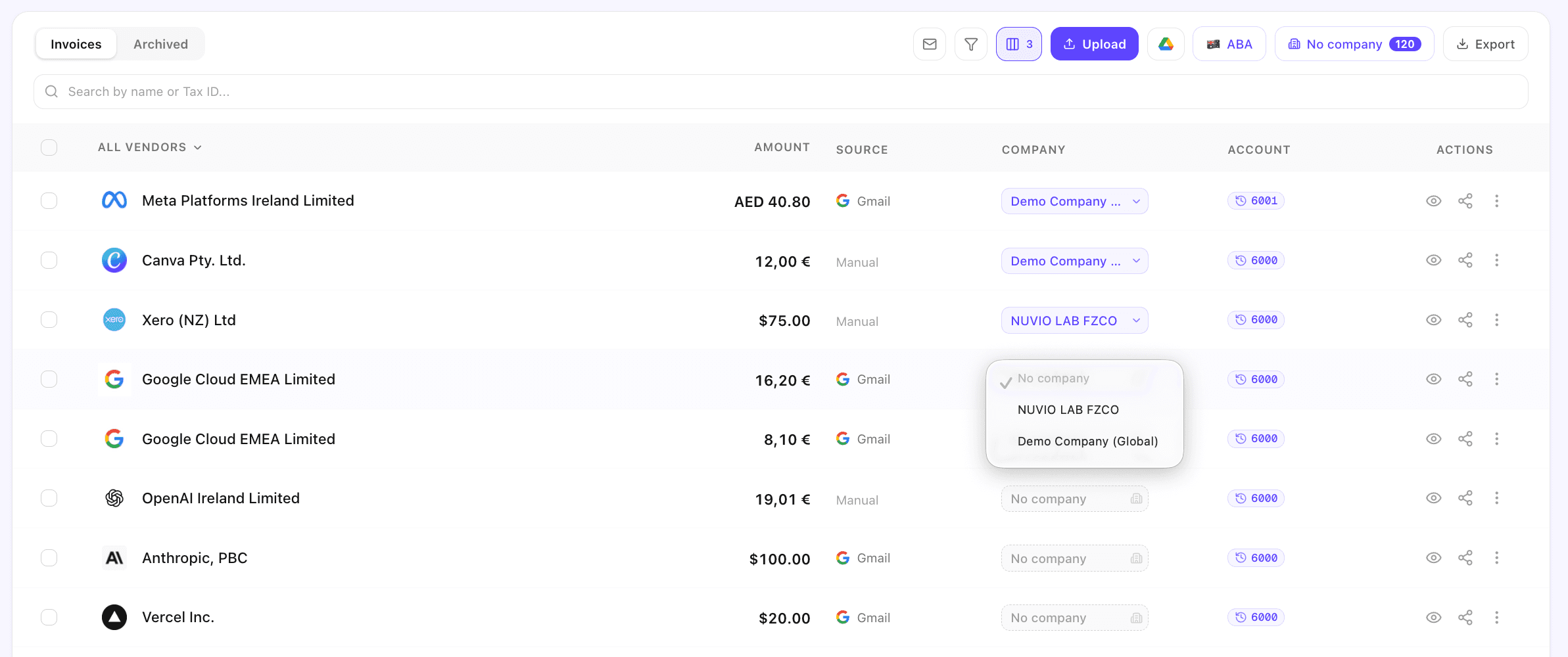1568x657 pixels.
Task: Select the Xero (NZ) Ltd row checkbox
Action: click(49, 320)
